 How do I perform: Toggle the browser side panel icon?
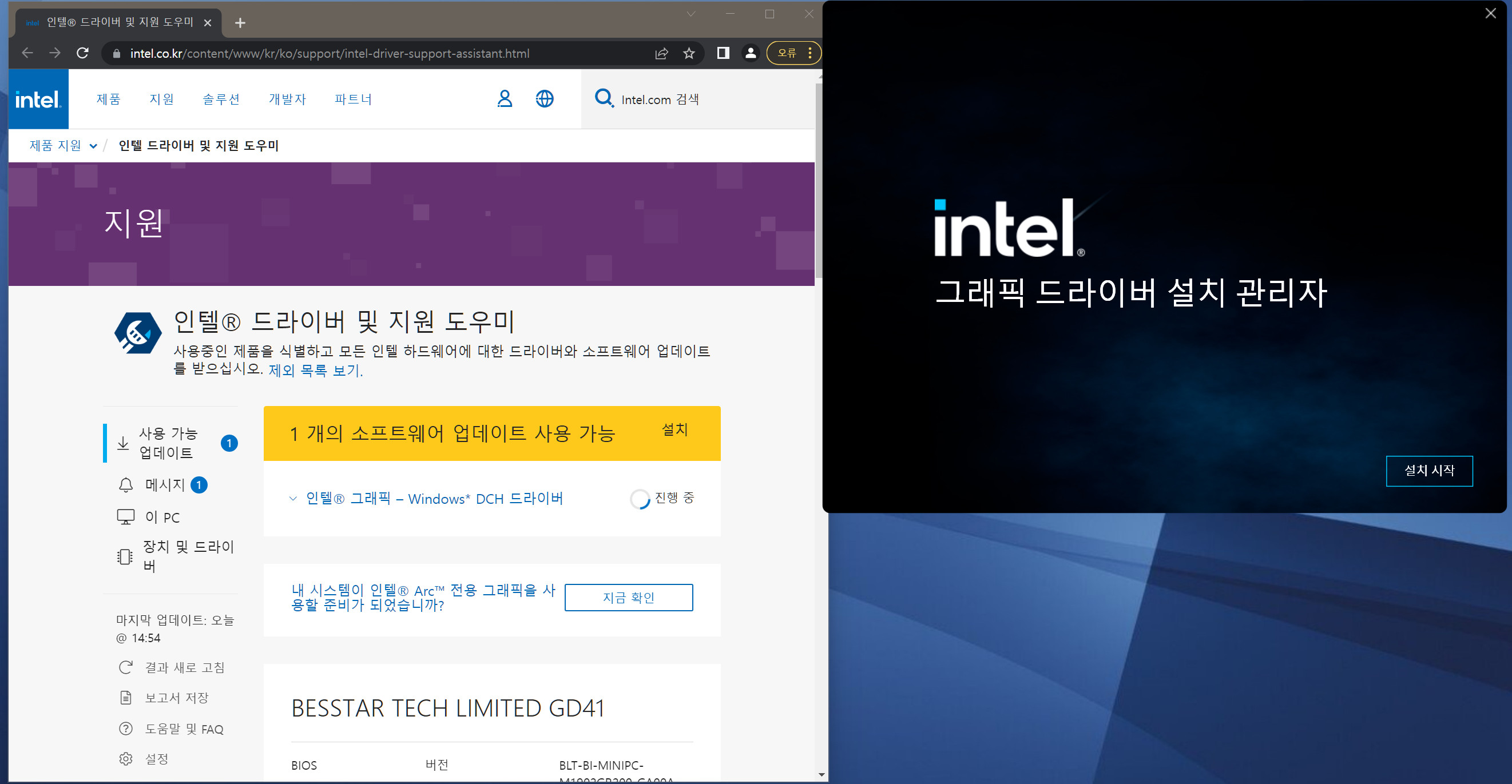[723, 53]
